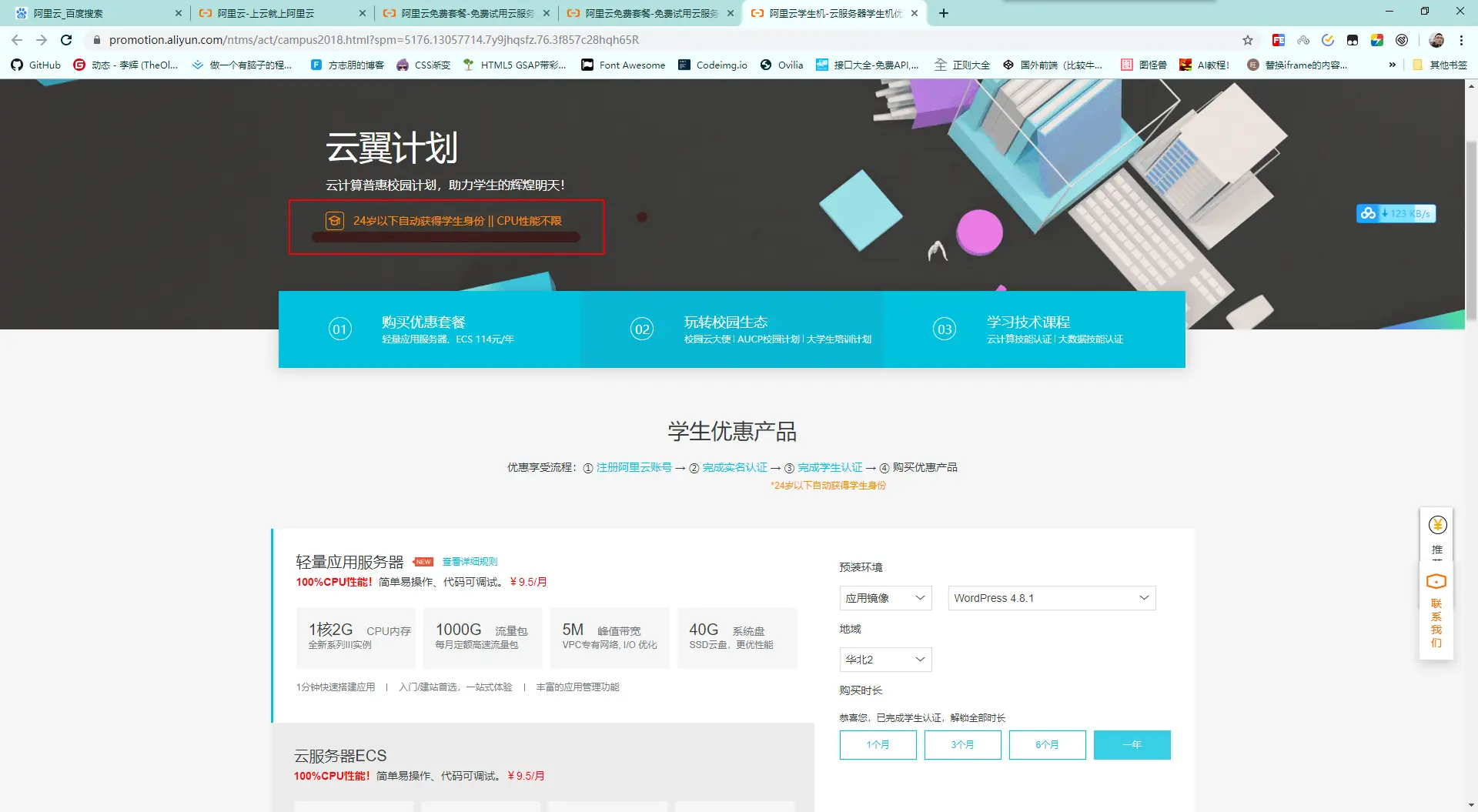Viewport: 1478px width, 812px height.
Task: Open the Chrome three-dot menu
Action: click(1461, 40)
